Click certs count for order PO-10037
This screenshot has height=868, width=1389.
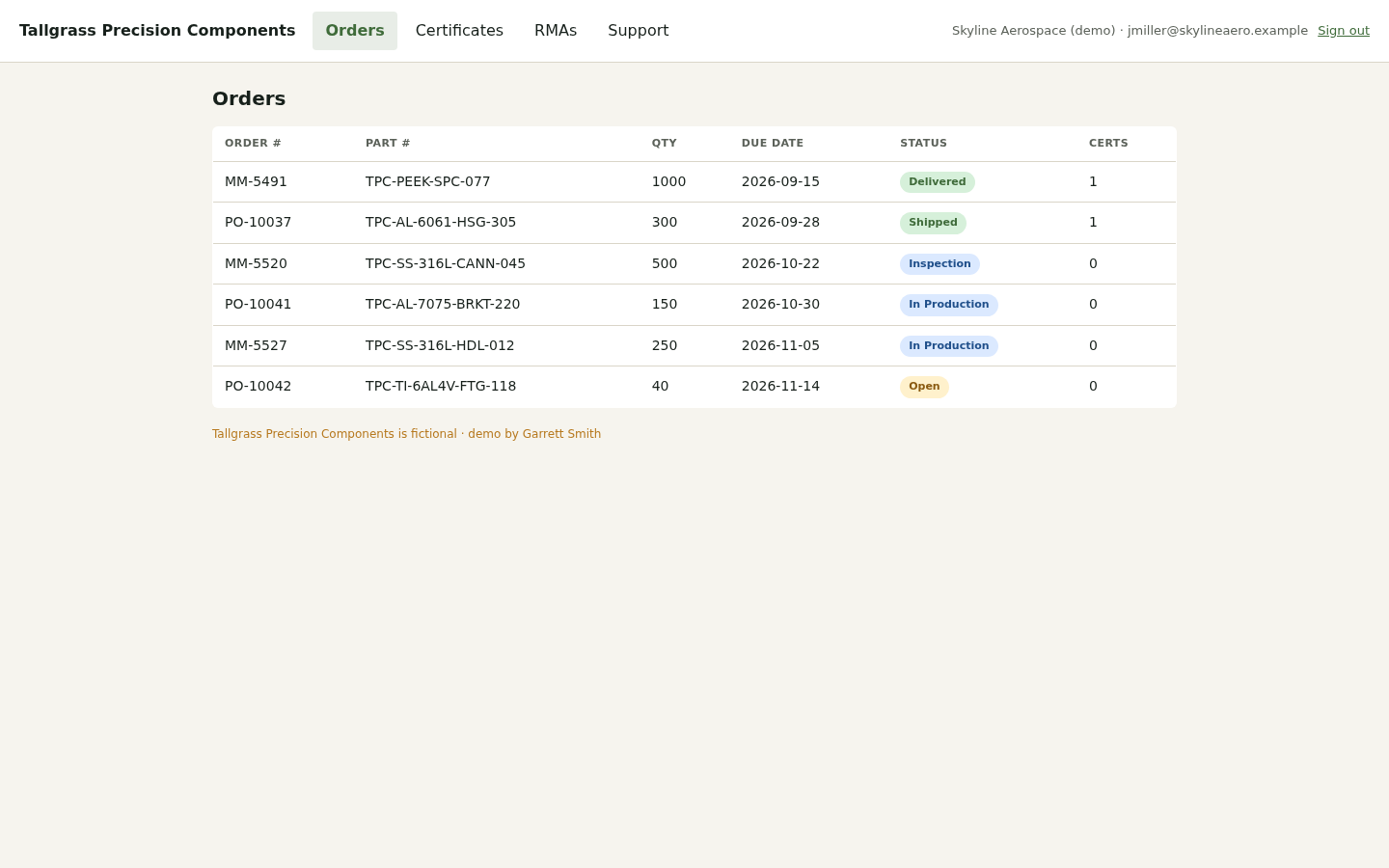coord(1093,222)
